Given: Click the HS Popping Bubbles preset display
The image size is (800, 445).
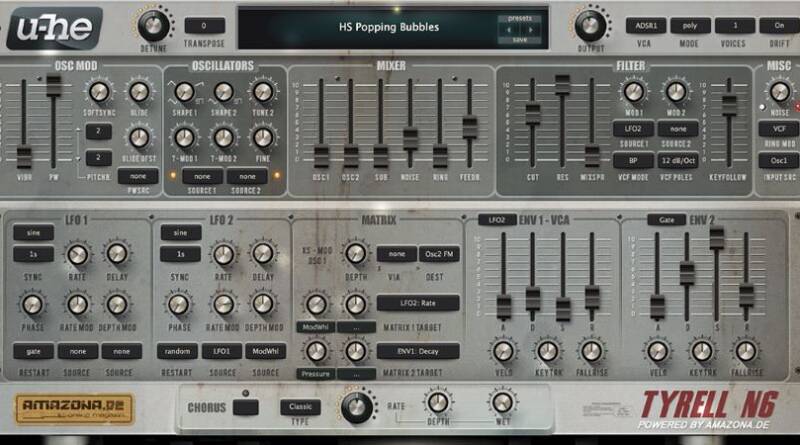Looking at the screenshot, I should pos(389,27).
